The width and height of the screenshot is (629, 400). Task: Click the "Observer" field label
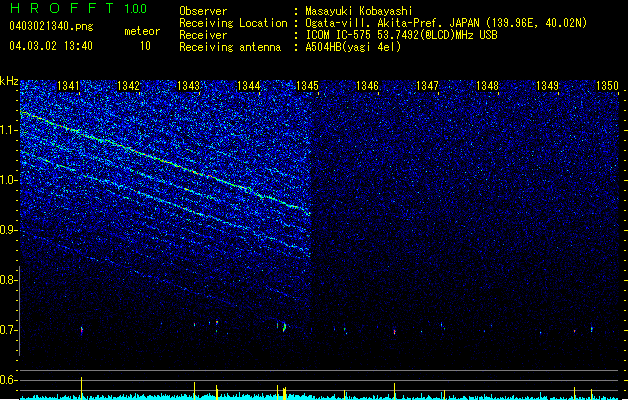coord(203,11)
